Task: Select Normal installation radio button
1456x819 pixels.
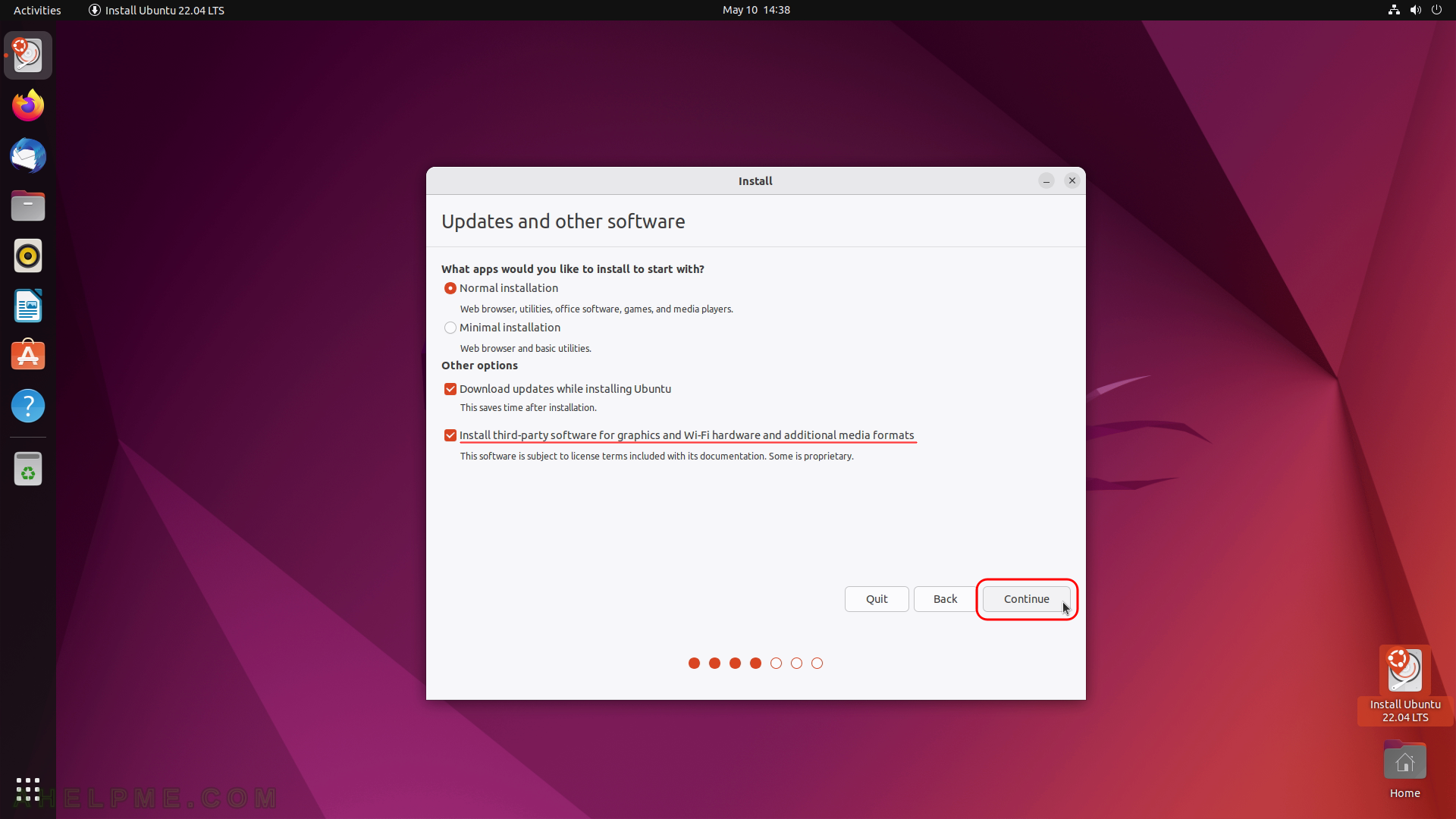Action: pyautogui.click(x=450, y=288)
